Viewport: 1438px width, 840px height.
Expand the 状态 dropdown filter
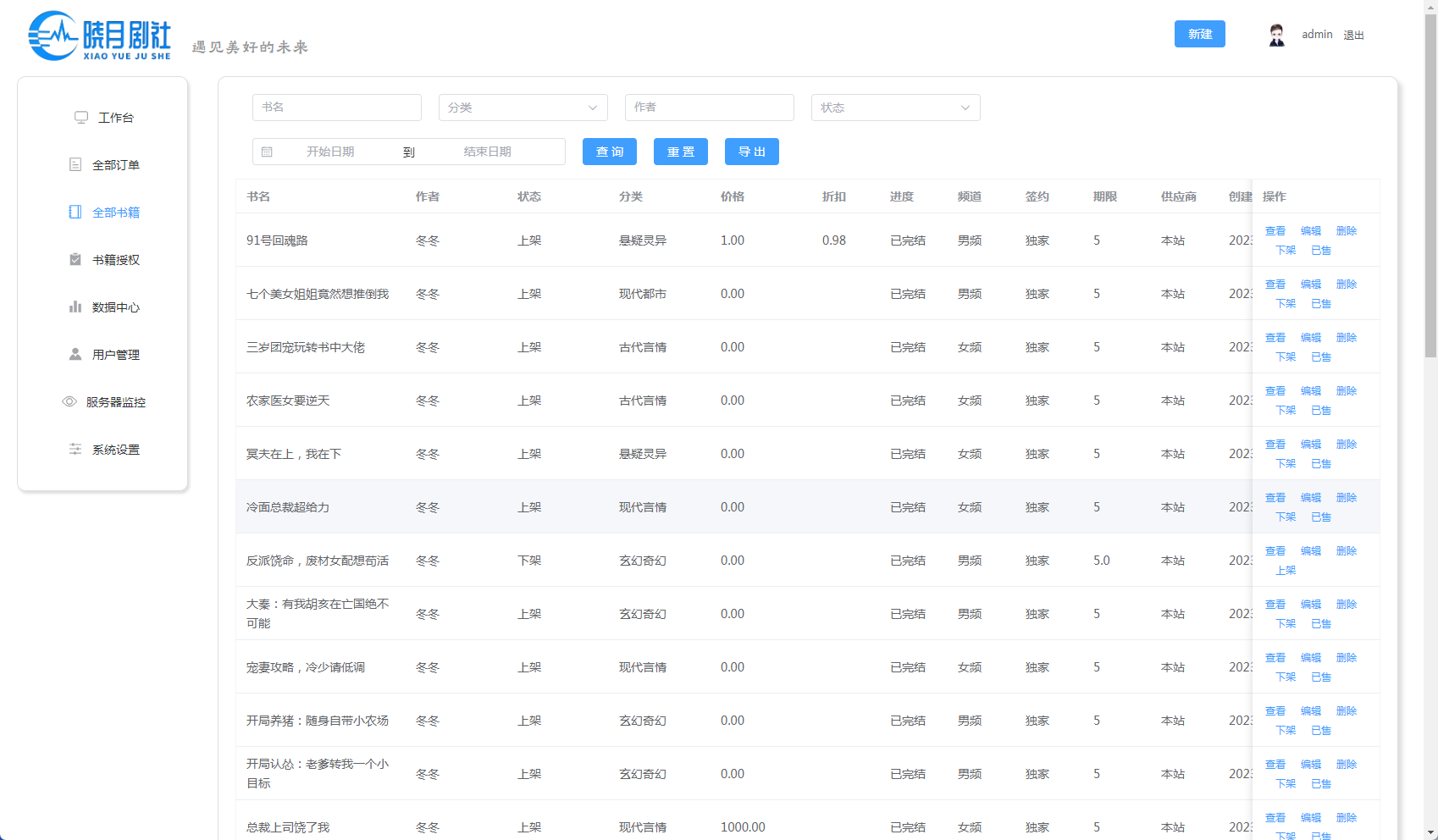coord(895,108)
